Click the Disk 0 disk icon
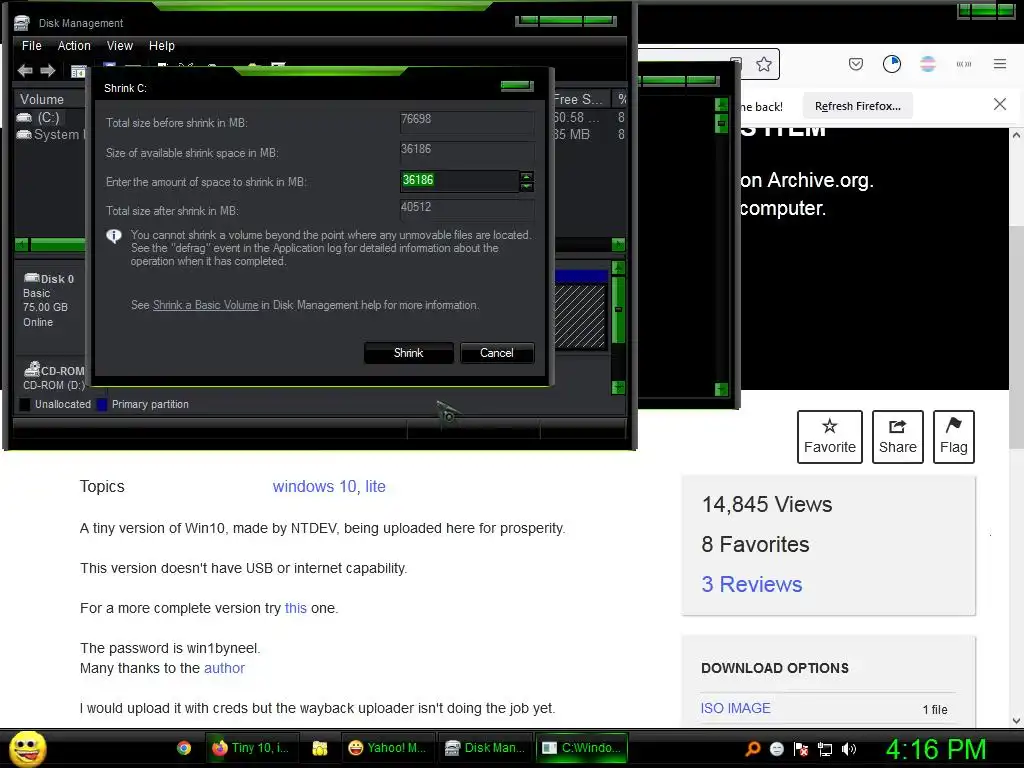 pyautogui.click(x=31, y=278)
